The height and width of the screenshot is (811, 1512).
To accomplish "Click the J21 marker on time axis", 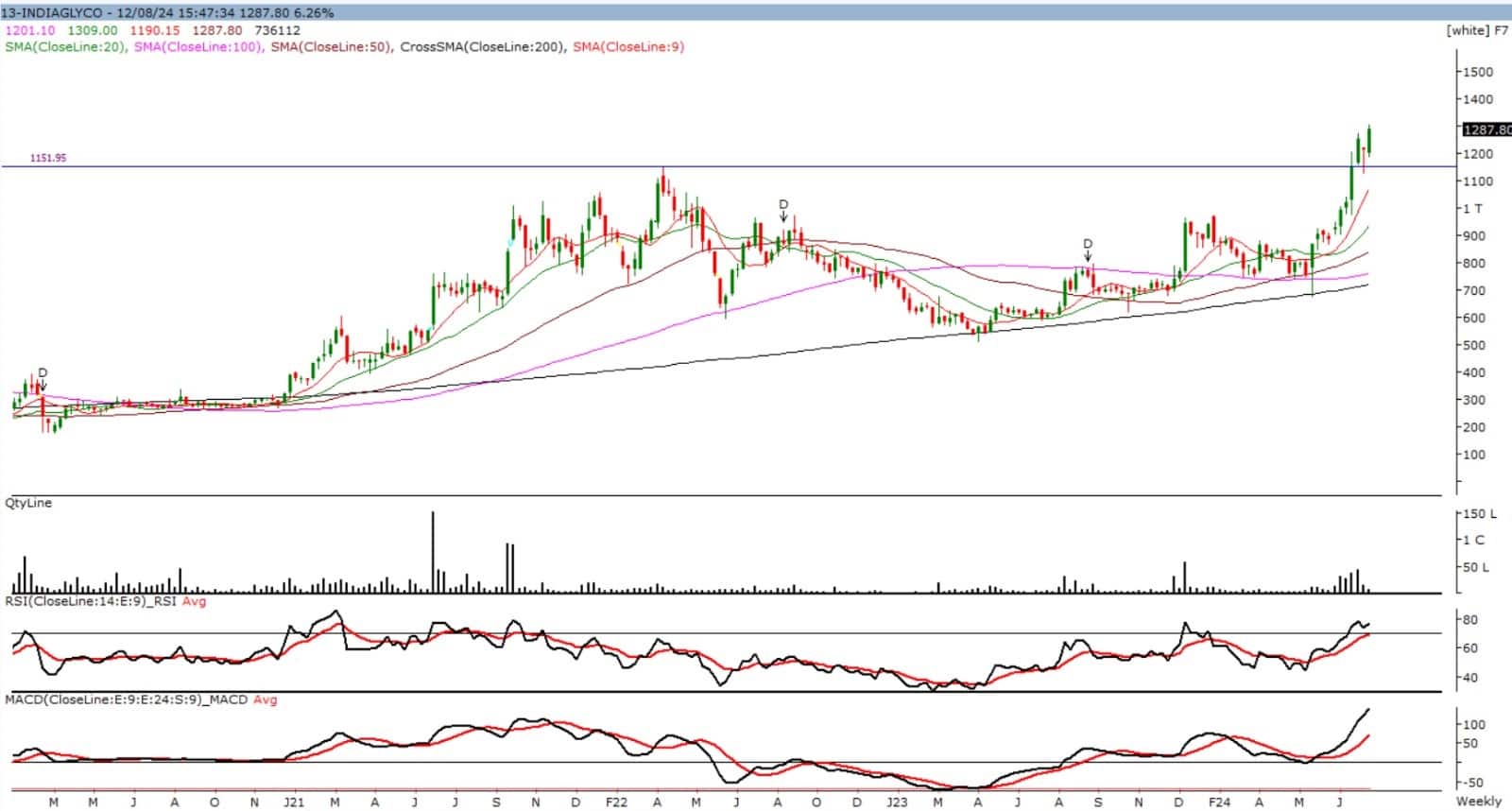I will coord(294,802).
